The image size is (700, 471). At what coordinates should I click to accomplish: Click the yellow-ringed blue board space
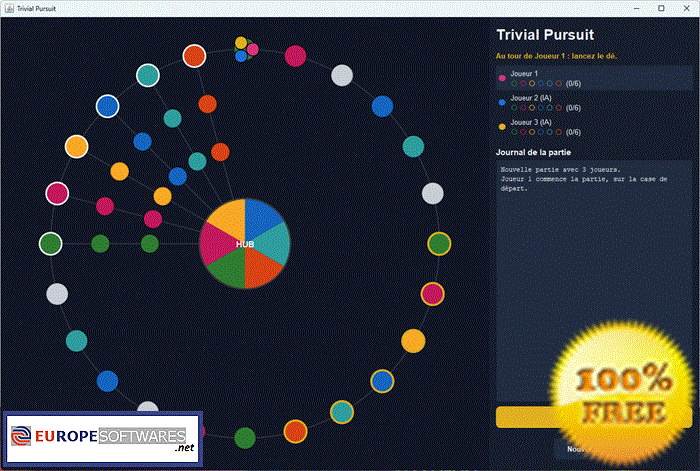[382, 381]
